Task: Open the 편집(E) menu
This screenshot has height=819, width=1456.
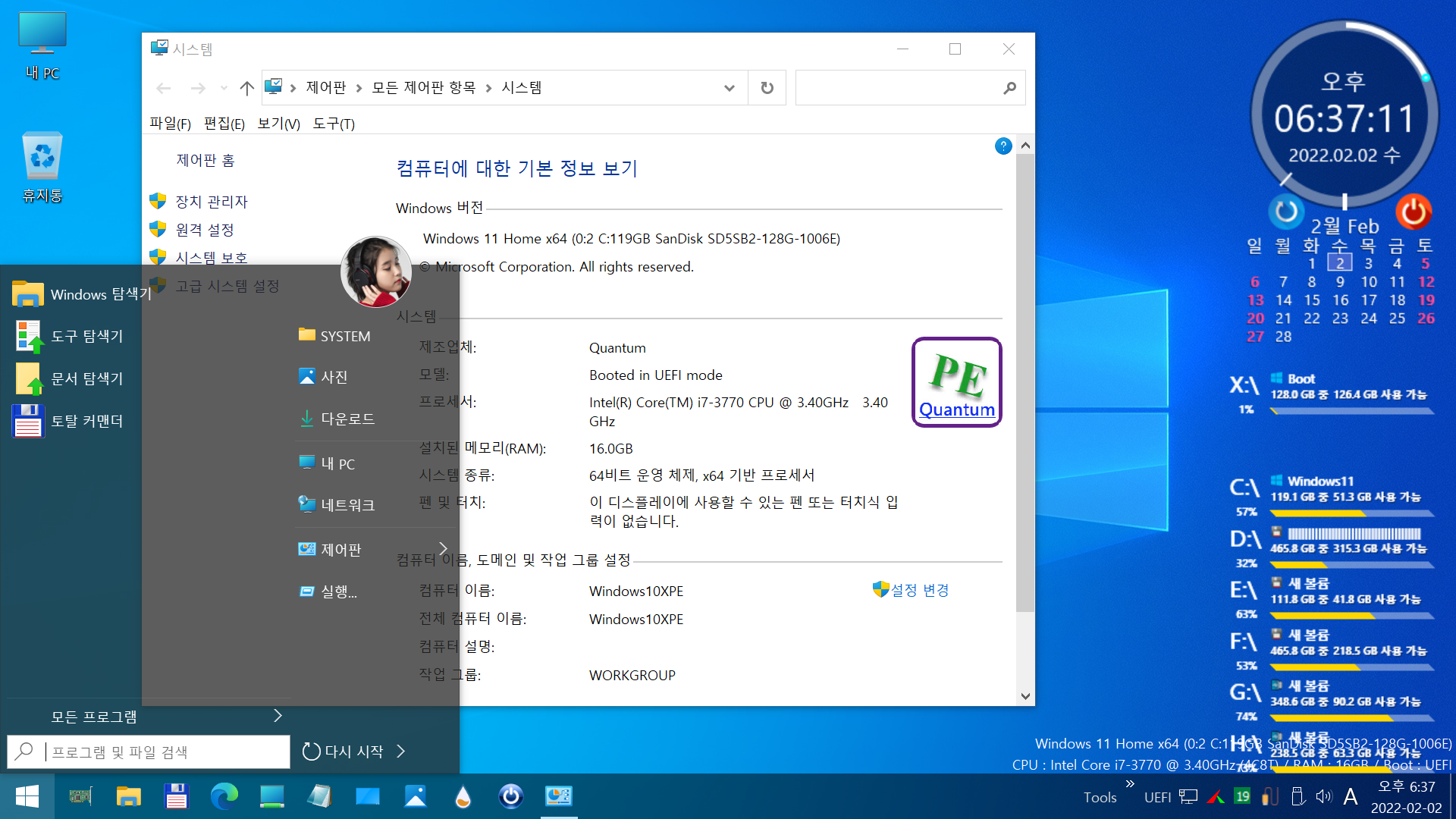Action: pyautogui.click(x=224, y=124)
